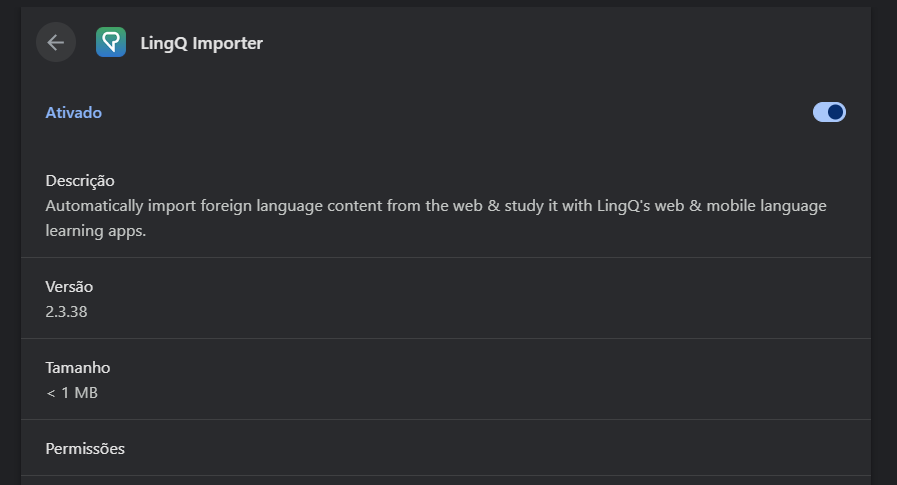The height and width of the screenshot is (485, 897).
Task: Select the "Tamanho" label
Action: click(78, 368)
